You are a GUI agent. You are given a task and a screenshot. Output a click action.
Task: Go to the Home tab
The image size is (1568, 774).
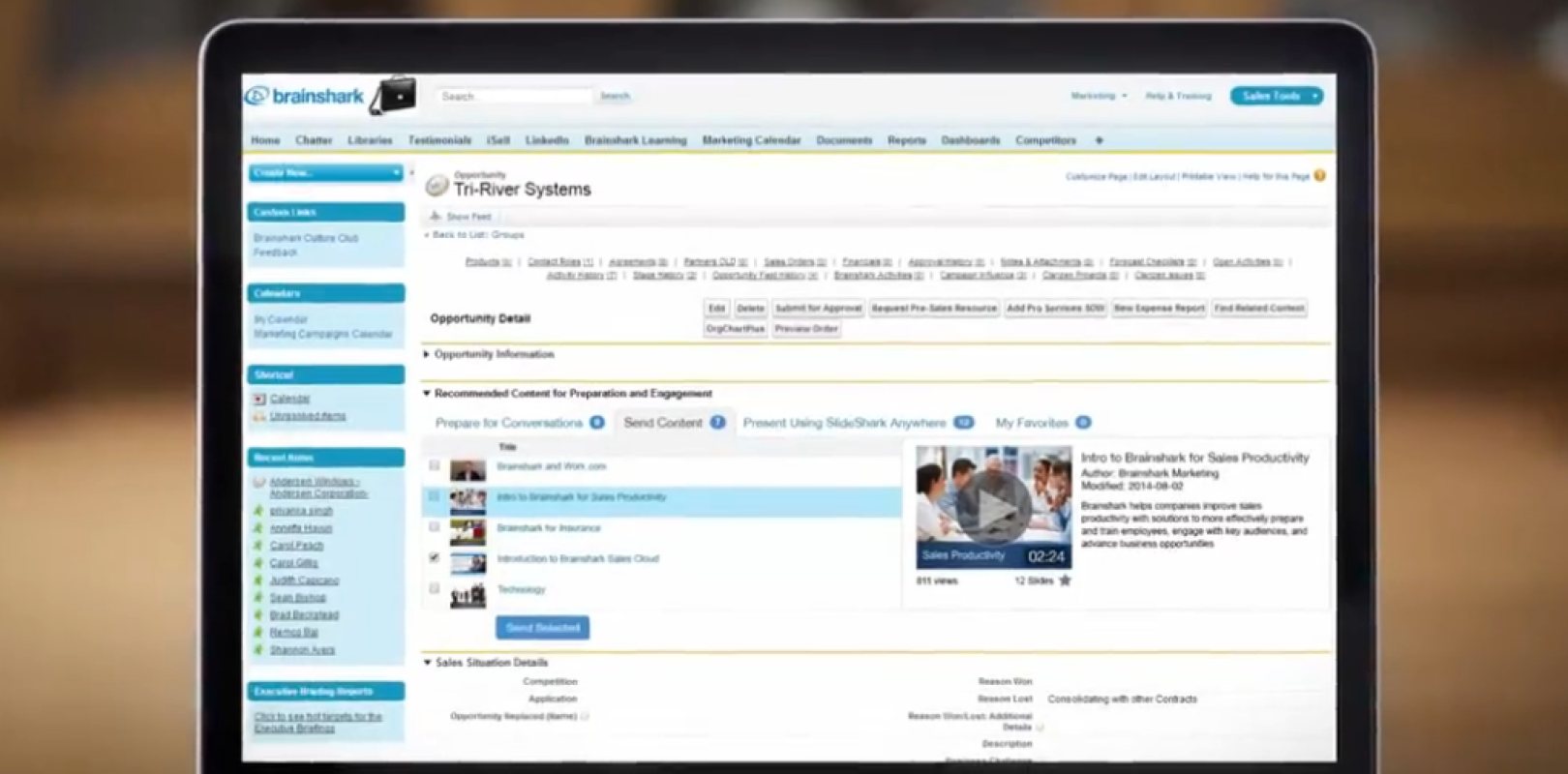pyautogui.click(x=265, y=140)
